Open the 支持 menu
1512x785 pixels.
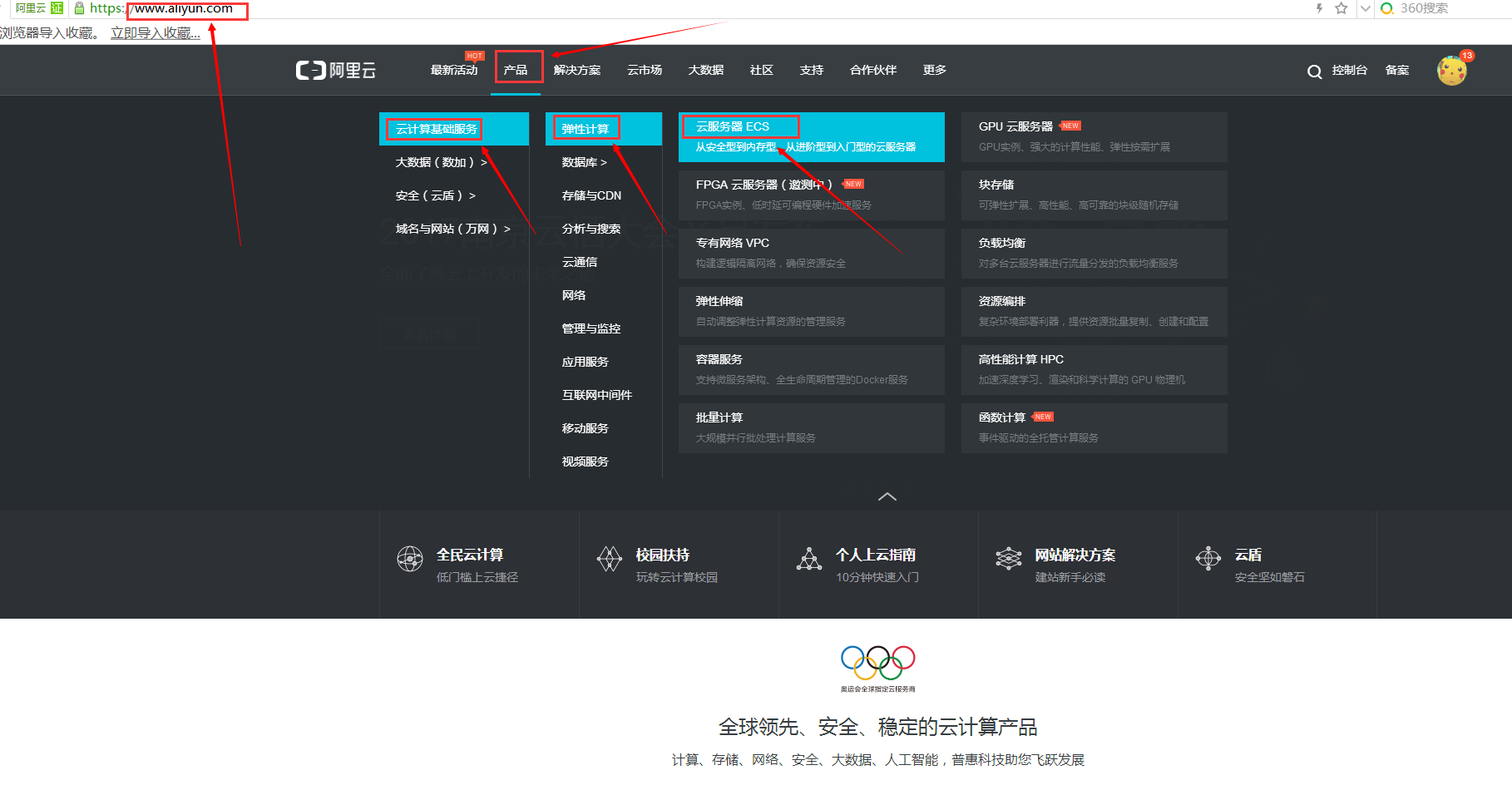pos(812,70)
